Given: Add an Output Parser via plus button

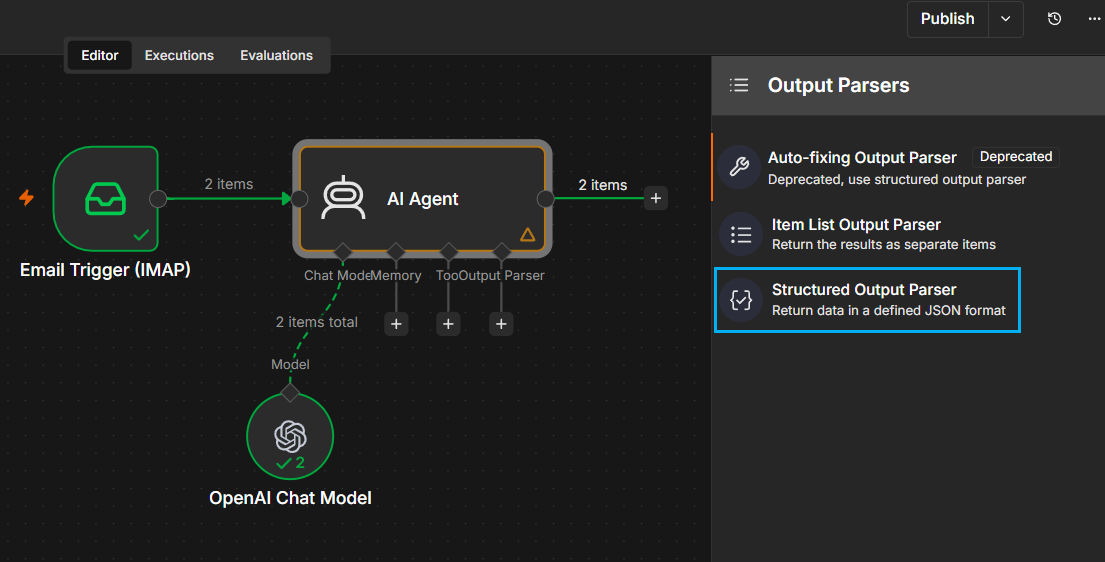Looking at the screenshot, I should pyautogui.click(x=501, y=324).
